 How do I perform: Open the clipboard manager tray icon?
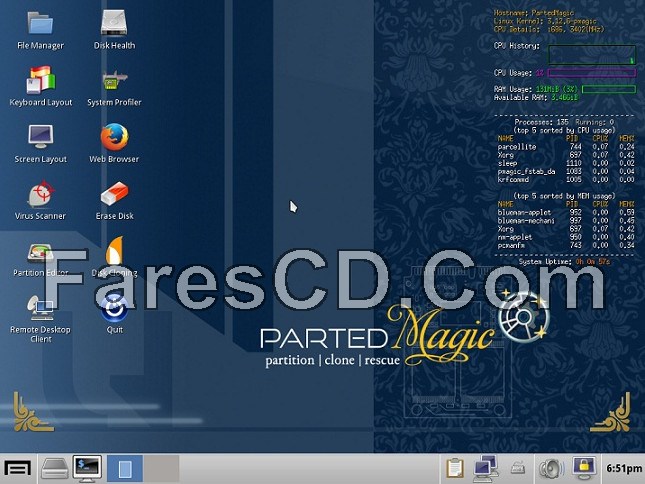(455, 468)
